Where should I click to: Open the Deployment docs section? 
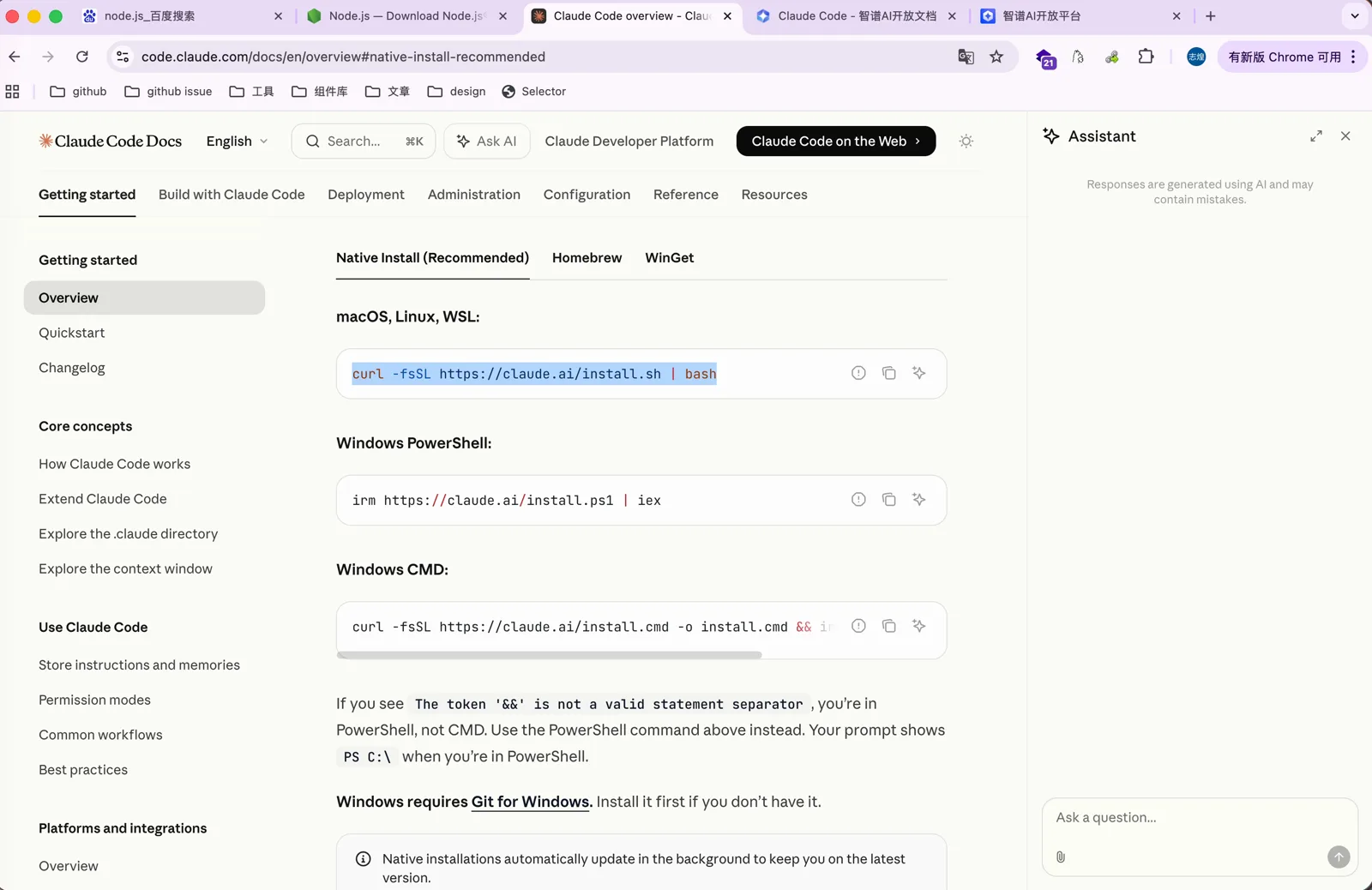366,195
